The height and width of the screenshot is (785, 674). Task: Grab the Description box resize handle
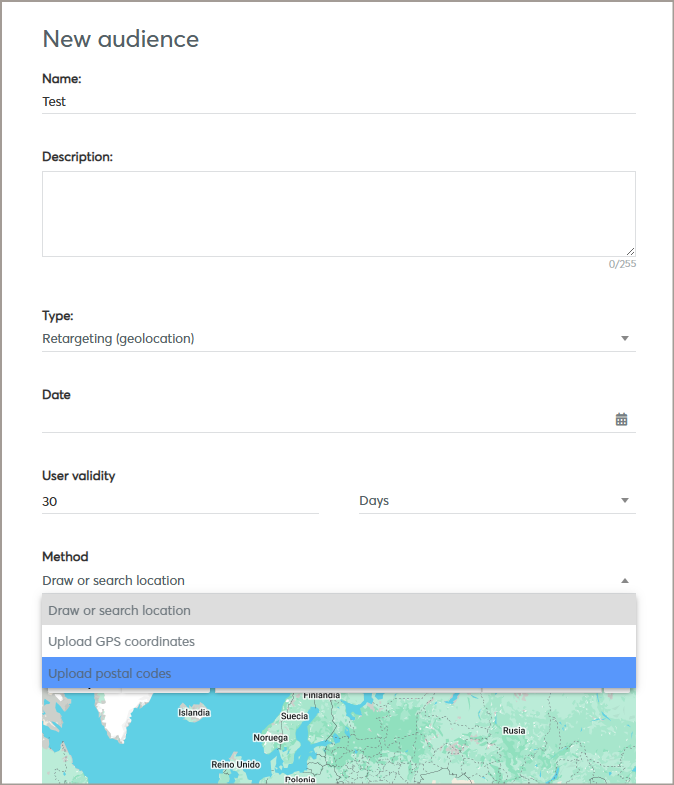630,251
